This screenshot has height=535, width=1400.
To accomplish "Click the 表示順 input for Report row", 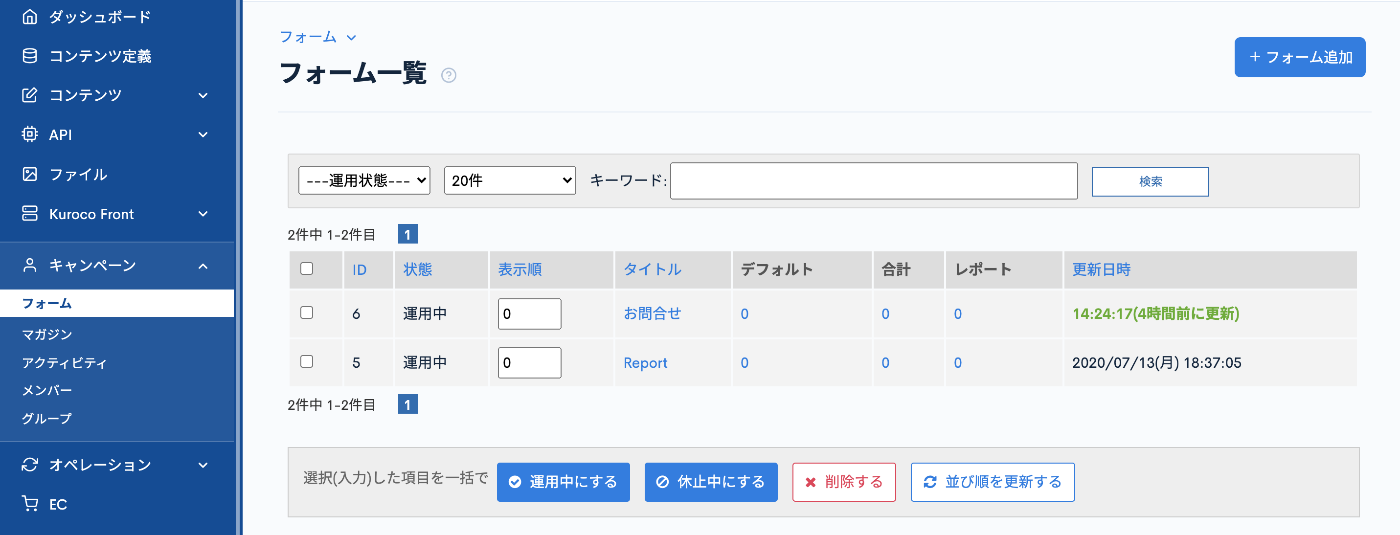I will [x=530, y=363].
